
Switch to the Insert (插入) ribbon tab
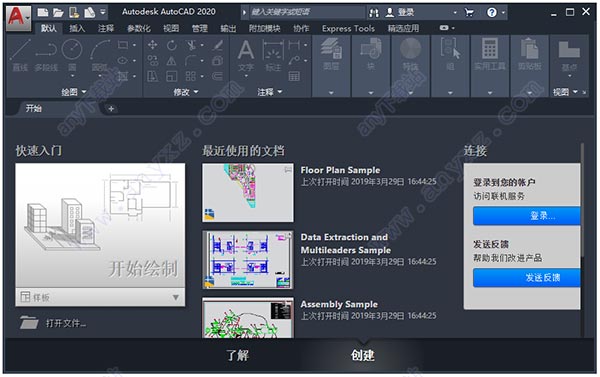coord(77,28)
